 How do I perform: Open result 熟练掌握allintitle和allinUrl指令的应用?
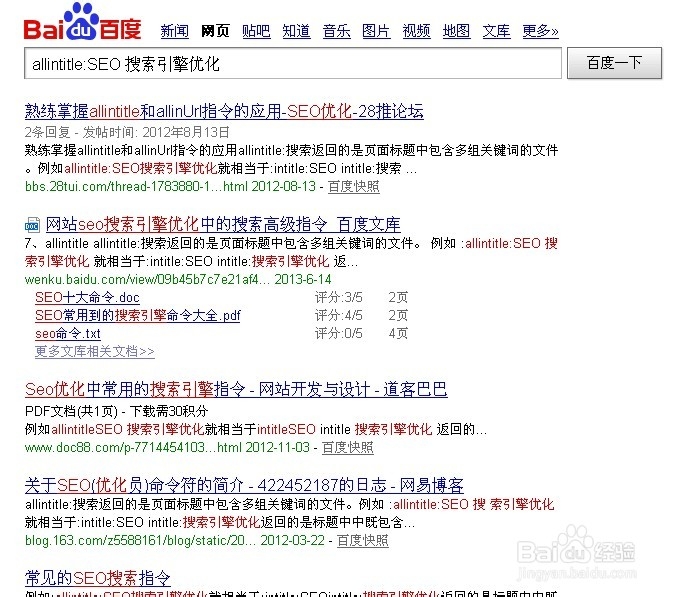coord(224,111)
